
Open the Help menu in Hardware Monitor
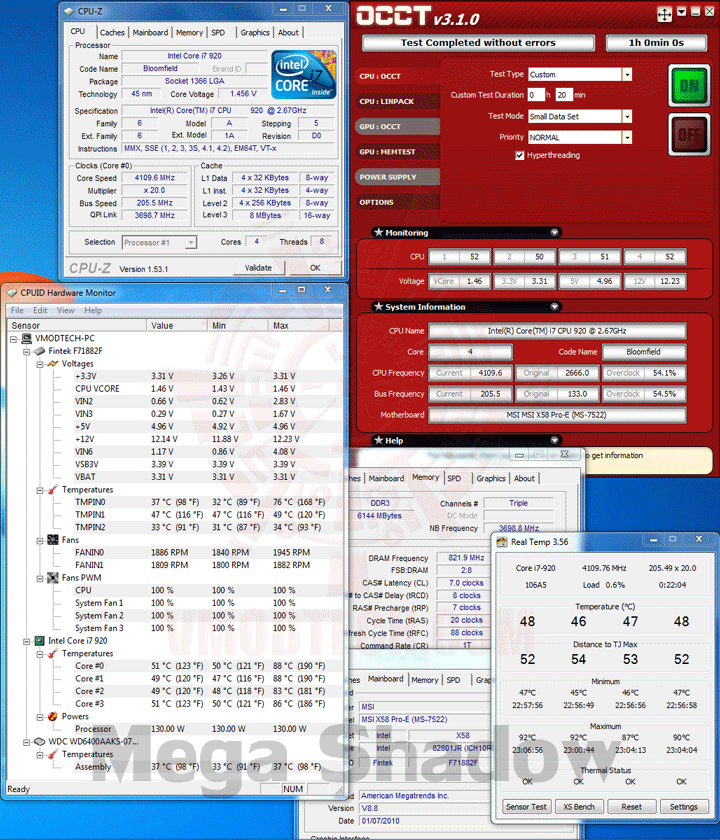(93, 311)
